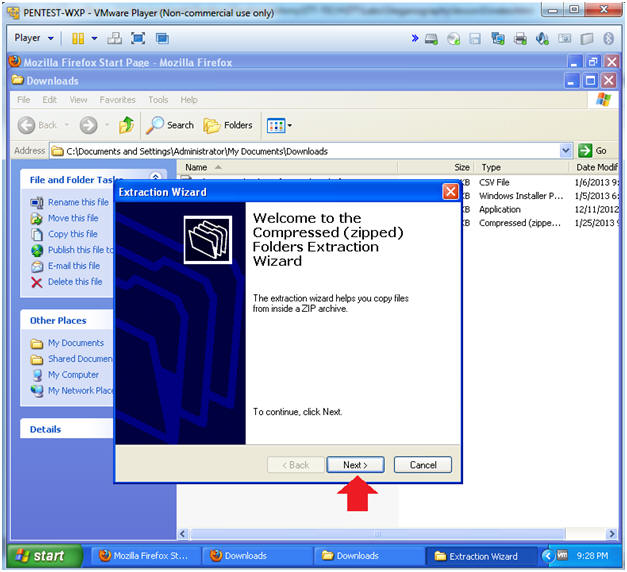
Task: Click the CSV File type entry
Action: (494, 182)
